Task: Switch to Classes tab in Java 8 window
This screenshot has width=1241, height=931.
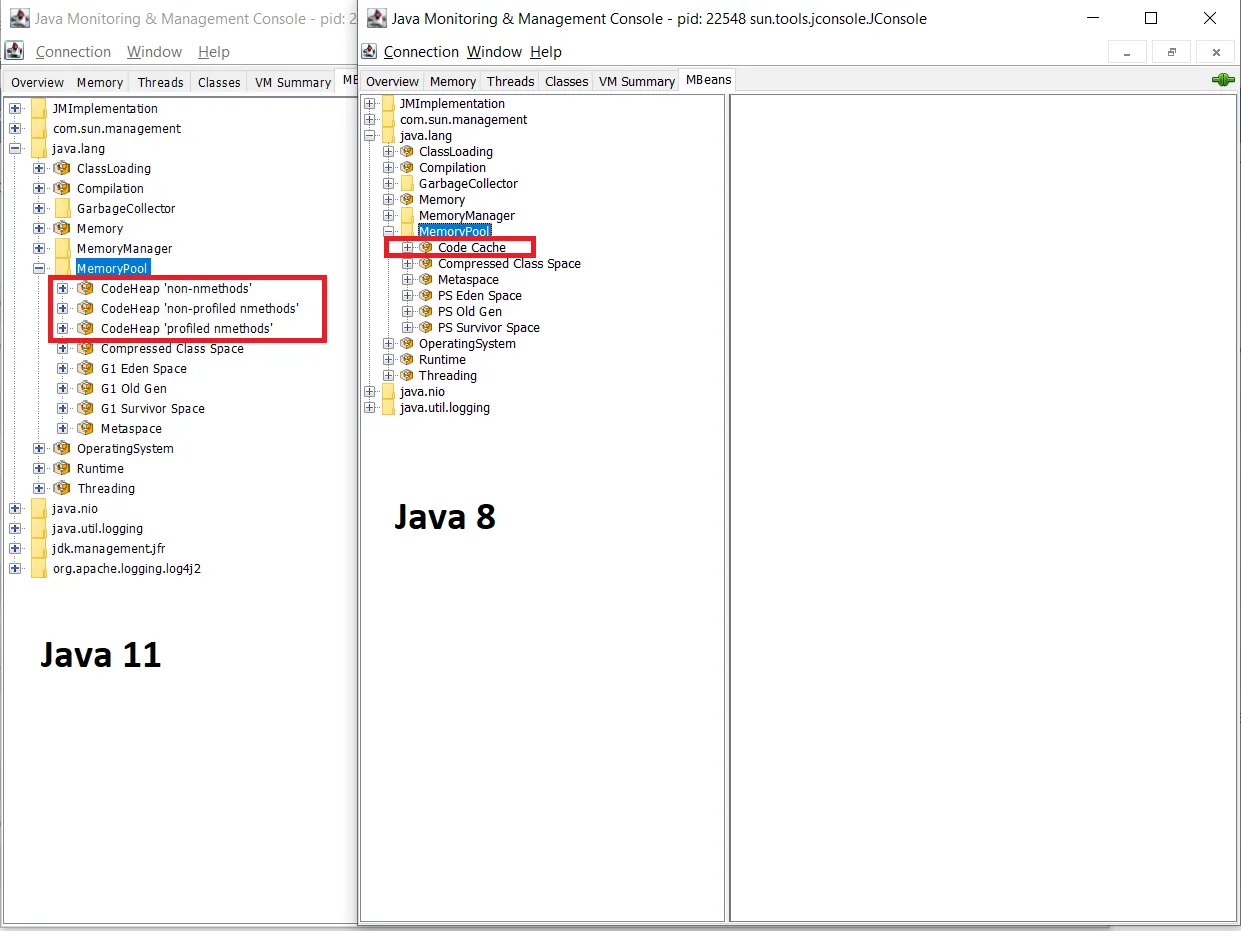Action: pos(566,81)
